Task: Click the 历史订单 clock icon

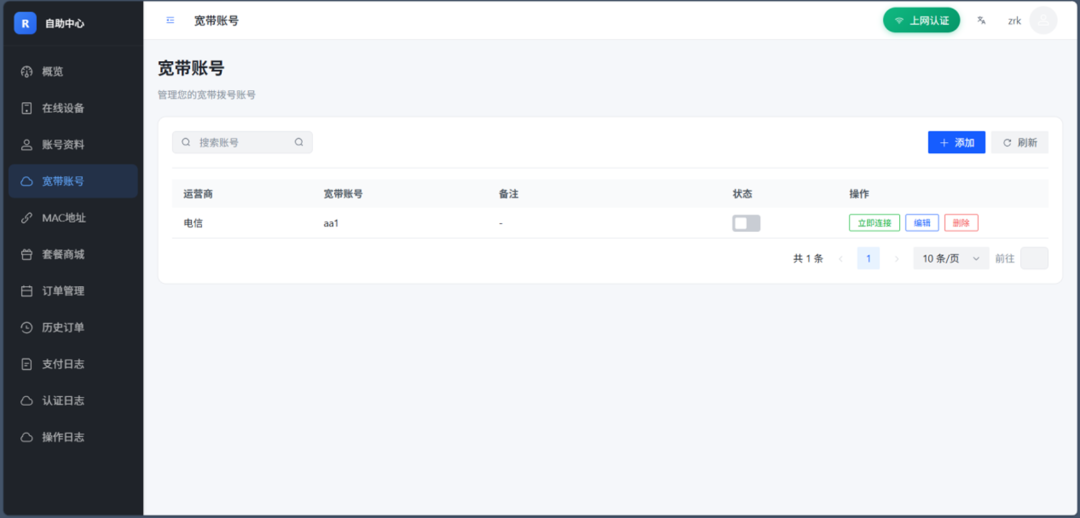Action: pyautogui.click(x=27, y=327)
